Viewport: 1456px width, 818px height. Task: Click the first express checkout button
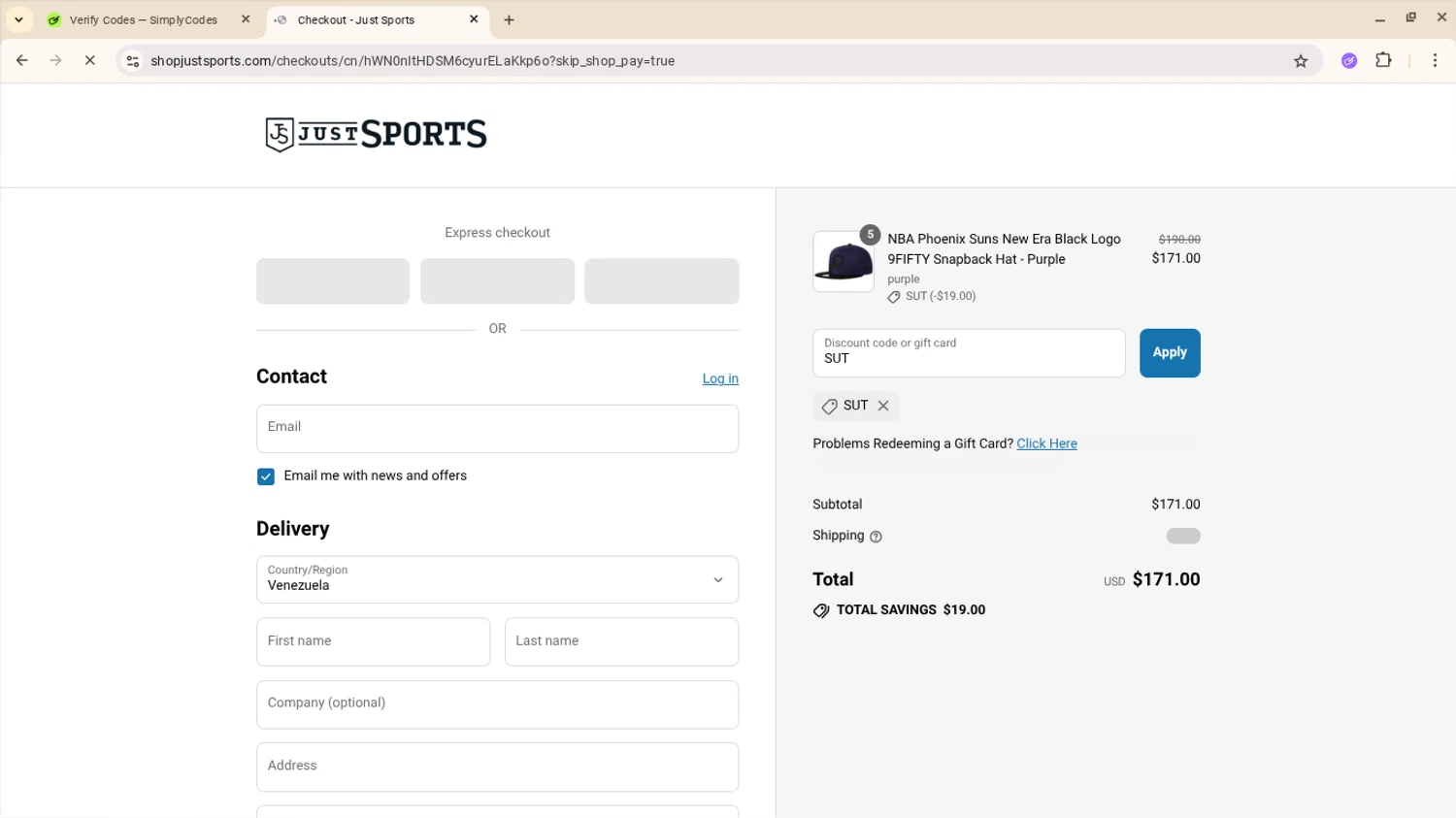coord(333,281)
